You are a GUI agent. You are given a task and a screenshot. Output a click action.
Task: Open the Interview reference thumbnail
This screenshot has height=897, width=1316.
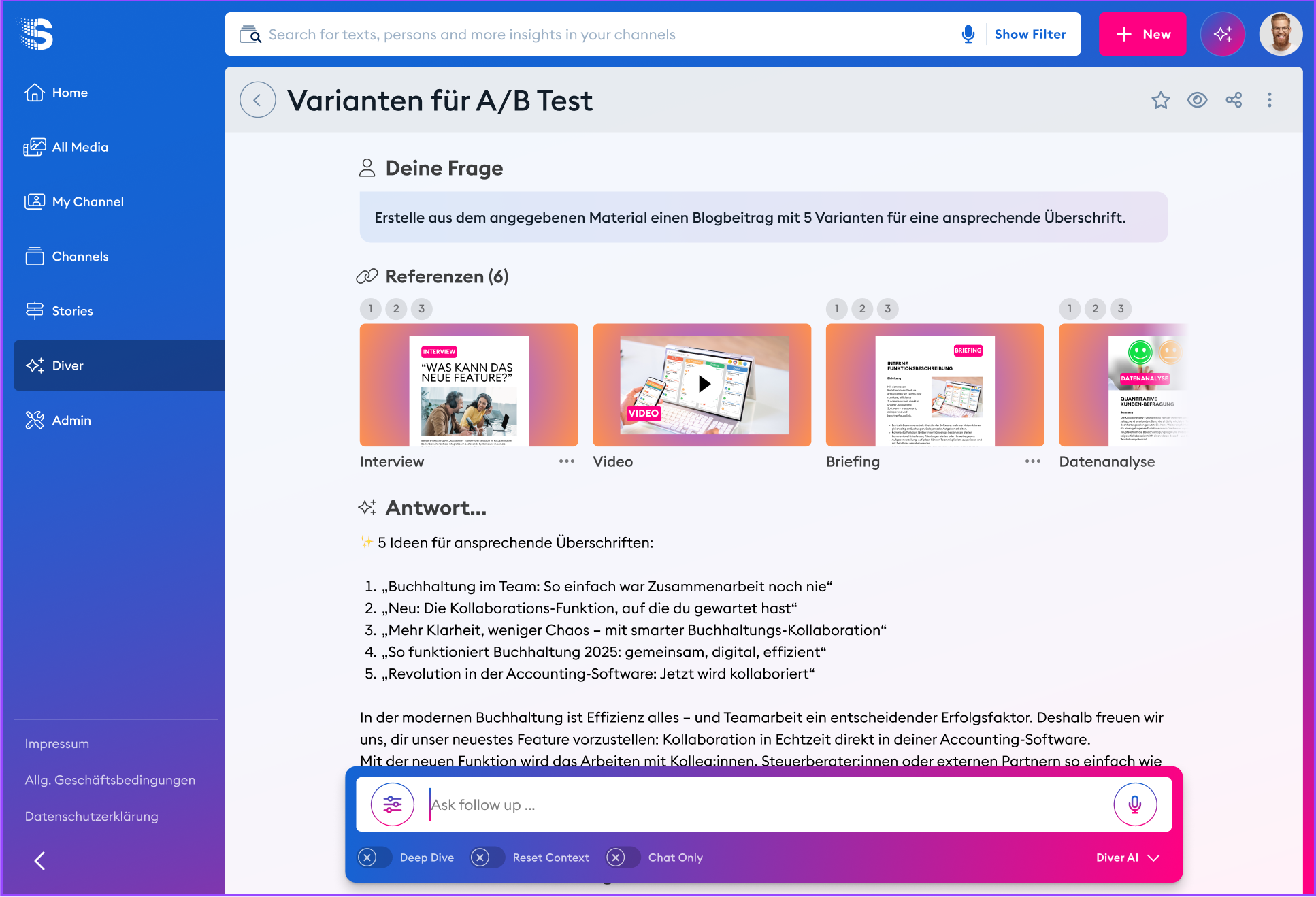click(x=469, y=385)
